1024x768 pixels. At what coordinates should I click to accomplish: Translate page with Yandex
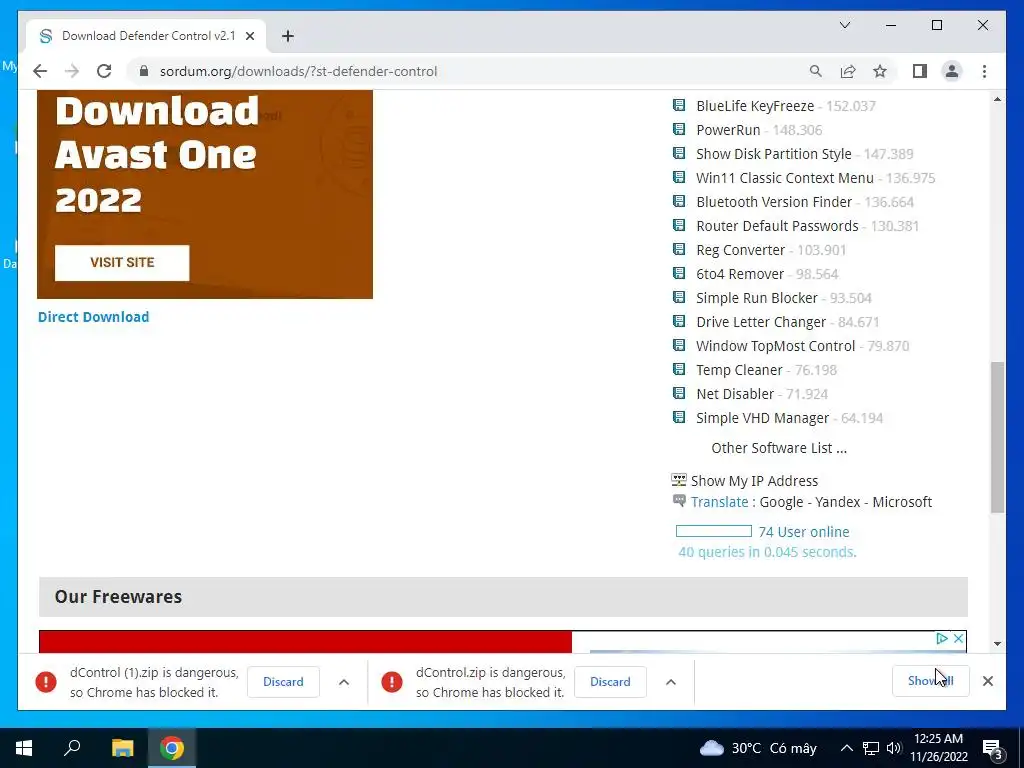pos(838,502)
